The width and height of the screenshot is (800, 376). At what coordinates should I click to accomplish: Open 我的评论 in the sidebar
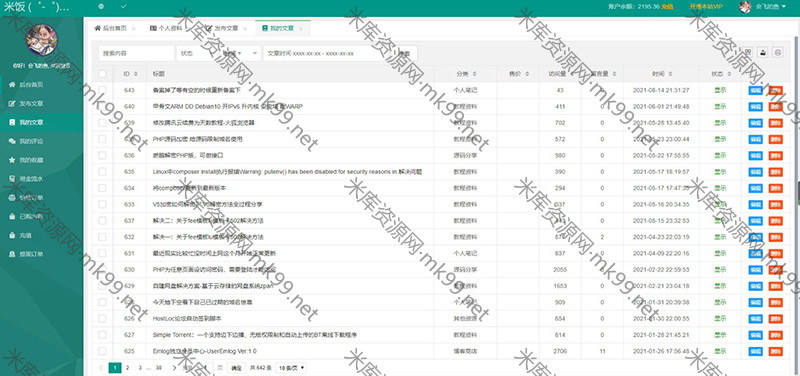click(41, 141)
